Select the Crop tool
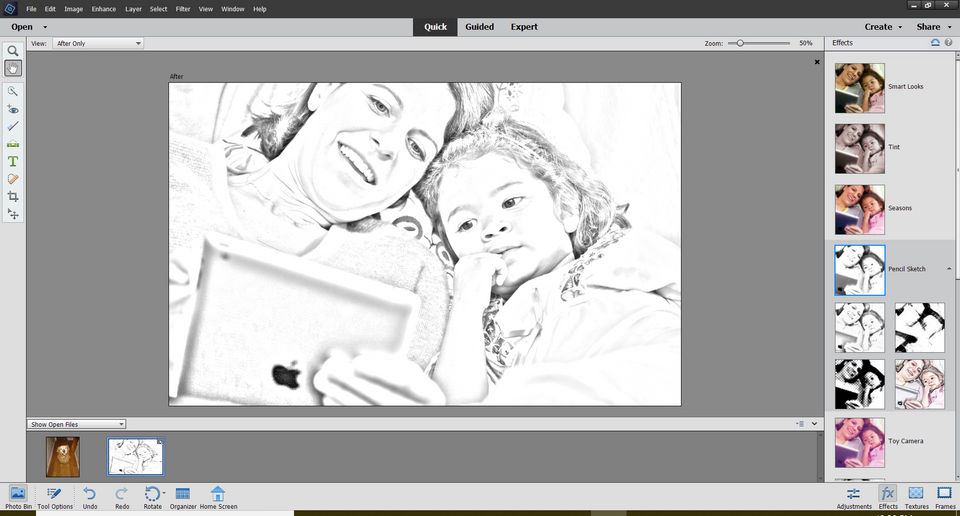The height and width of the screenshot is (516, 960). pos(13,196)
